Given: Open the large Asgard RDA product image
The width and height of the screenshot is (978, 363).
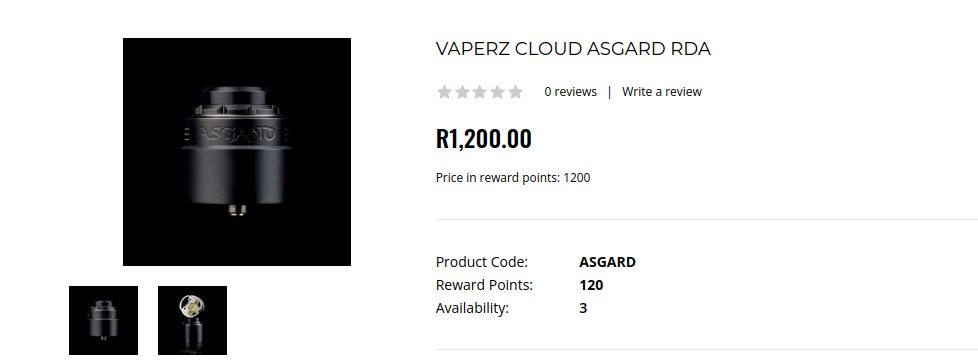Looking at the screenshot, I should (237, 152).
